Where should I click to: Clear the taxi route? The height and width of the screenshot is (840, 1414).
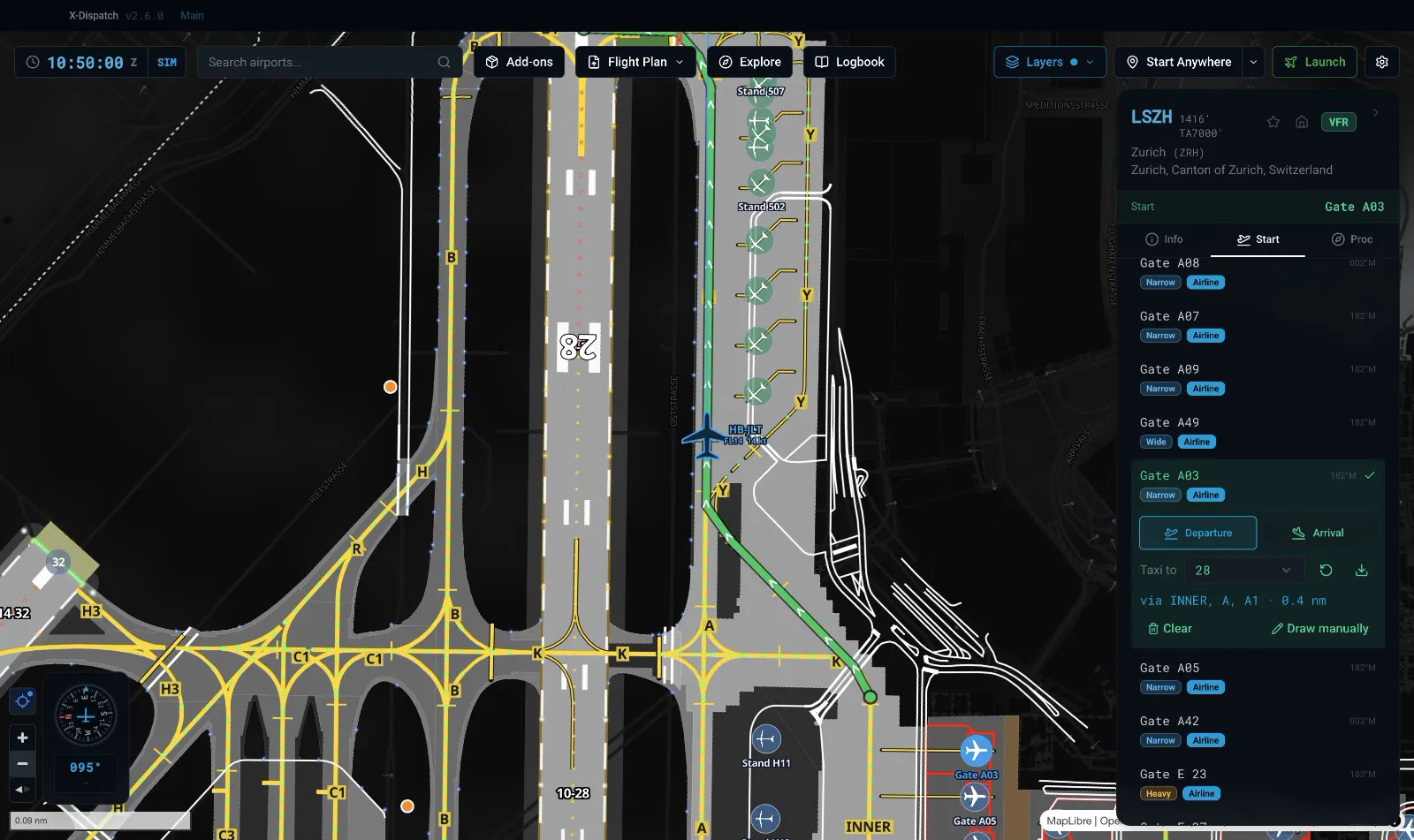point(1169,628)
